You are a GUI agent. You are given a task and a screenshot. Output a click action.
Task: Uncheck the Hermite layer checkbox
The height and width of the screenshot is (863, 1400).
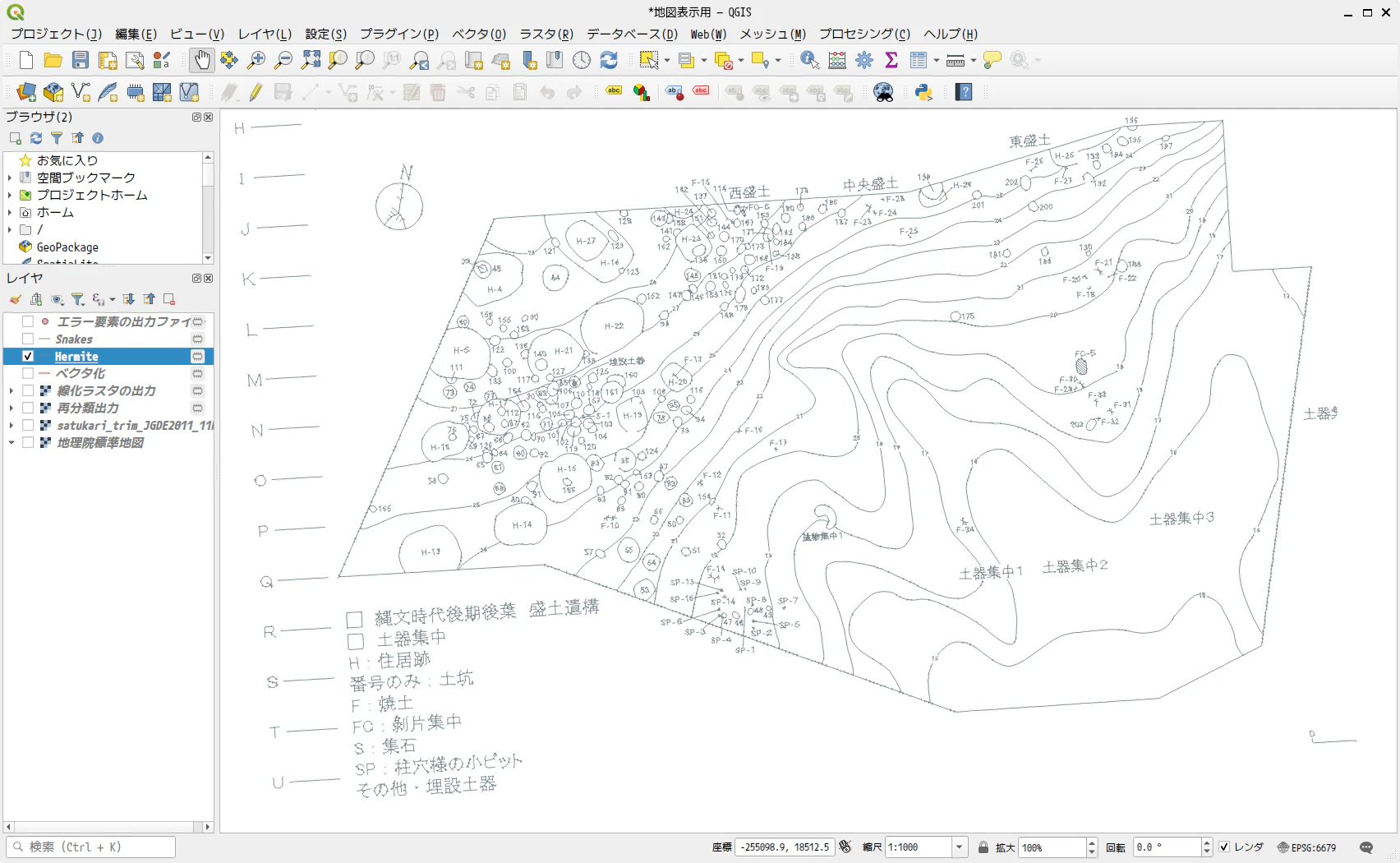point(28,356)
